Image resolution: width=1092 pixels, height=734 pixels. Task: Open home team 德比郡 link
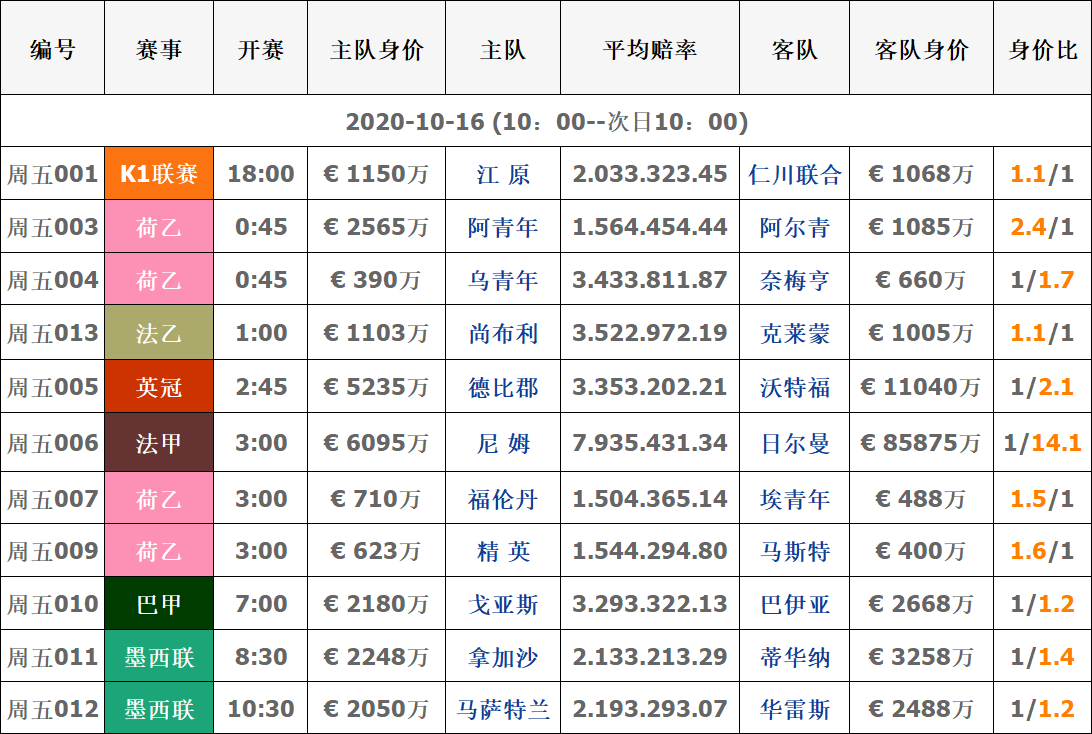click(x=503, y=386)
